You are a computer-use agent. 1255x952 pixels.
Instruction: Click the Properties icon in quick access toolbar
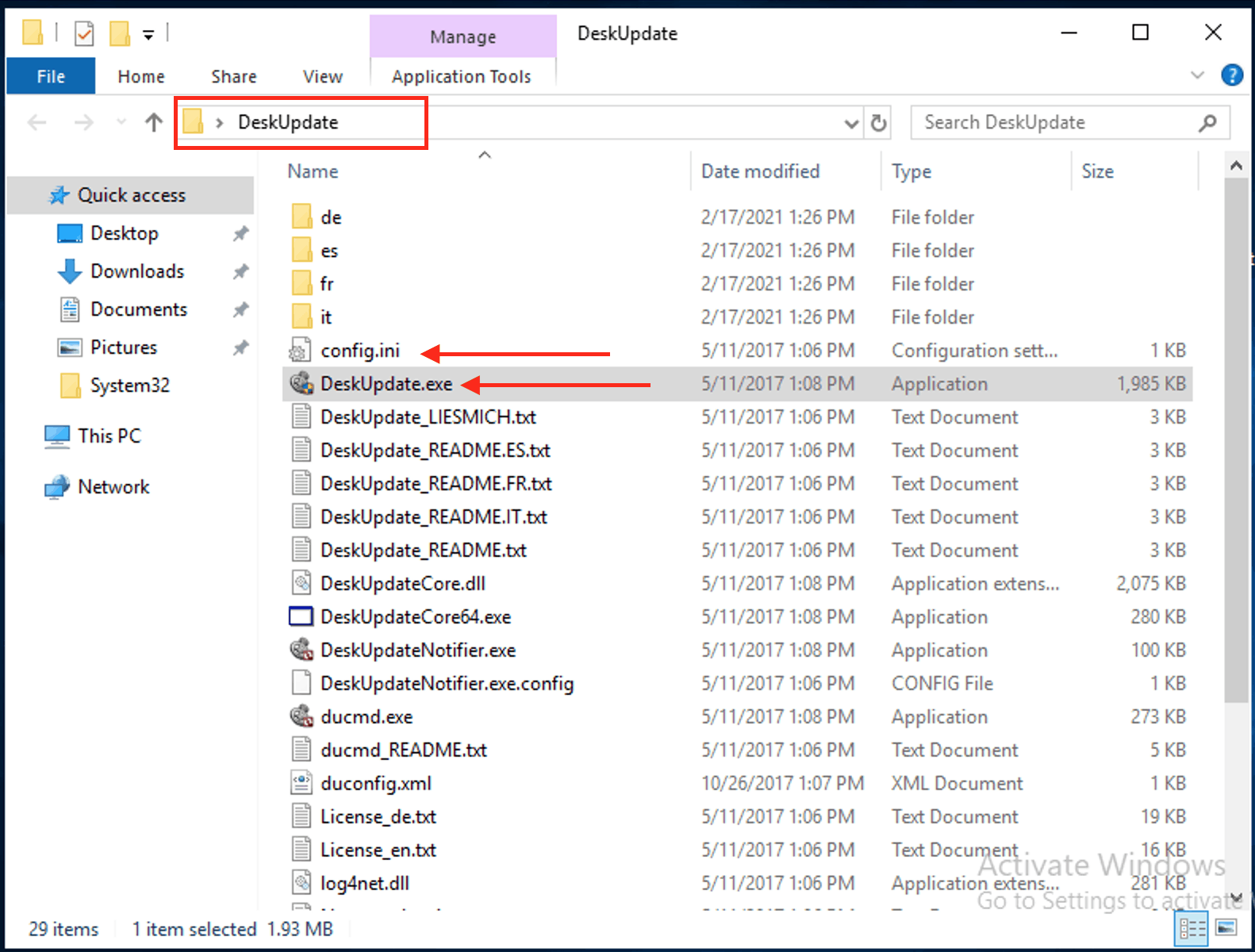point(84,33)
